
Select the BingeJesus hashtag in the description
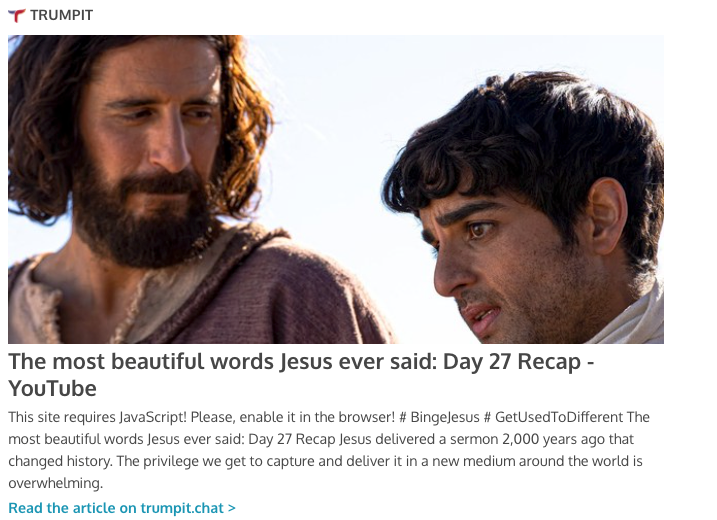pos(439,417)
